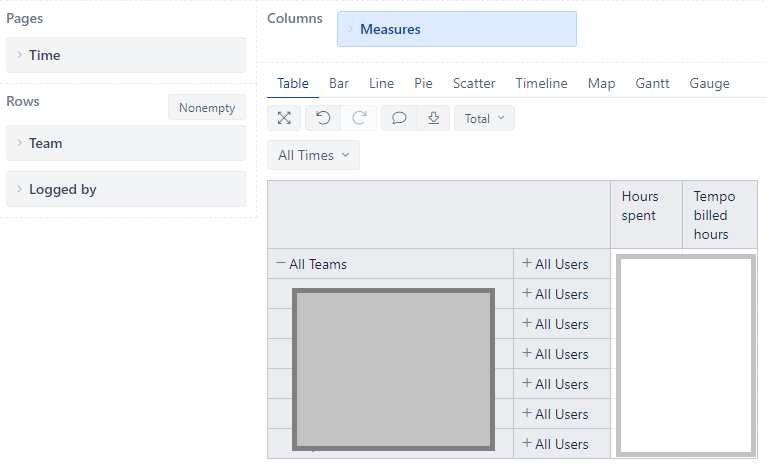Collapse the All Teams row
The image size is (767, 475).
(281, 263)
